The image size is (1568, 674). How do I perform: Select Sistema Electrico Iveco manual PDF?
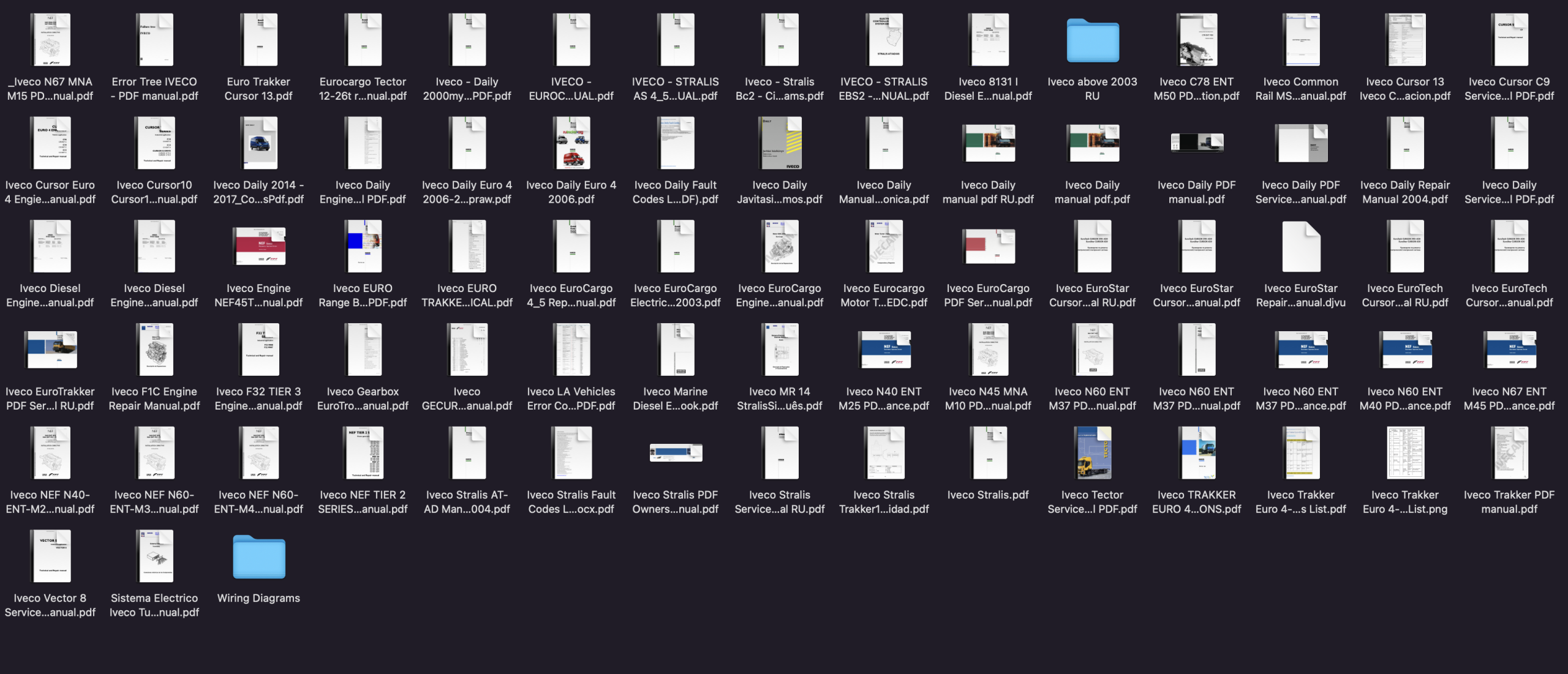click(154, 556)
